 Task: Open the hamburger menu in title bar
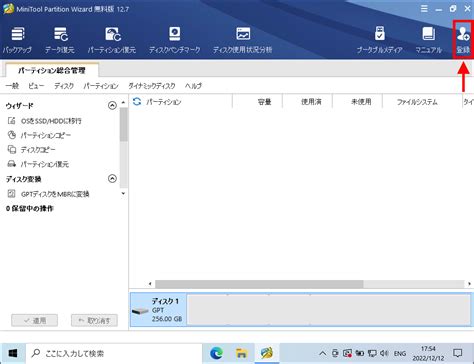point(424,9)
